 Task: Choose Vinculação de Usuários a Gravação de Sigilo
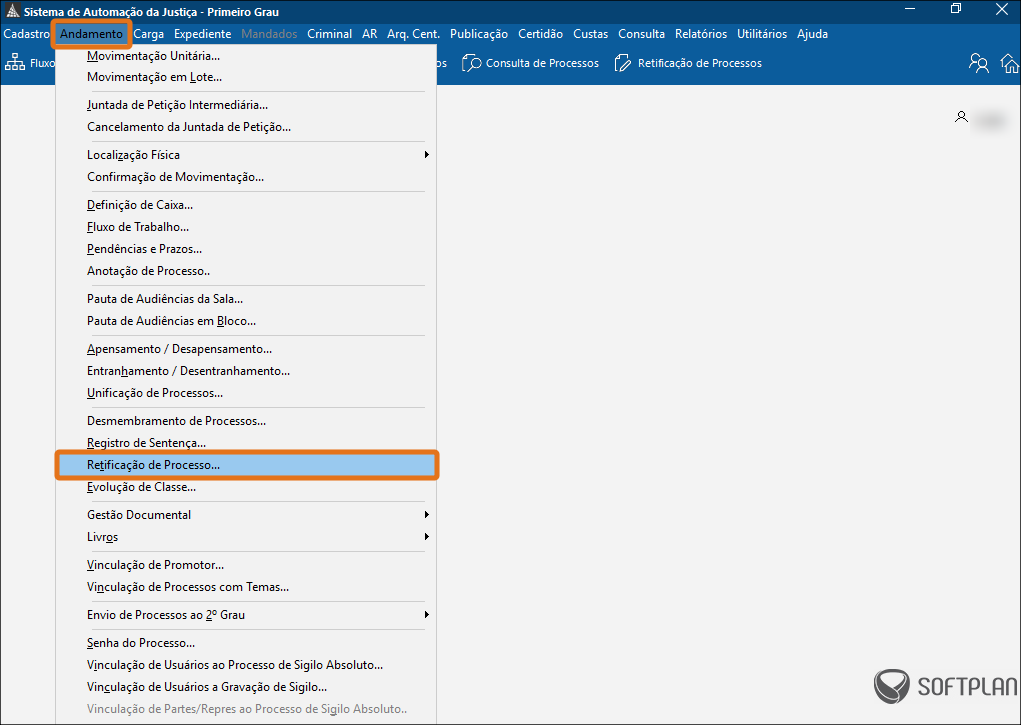coord(246,687)
